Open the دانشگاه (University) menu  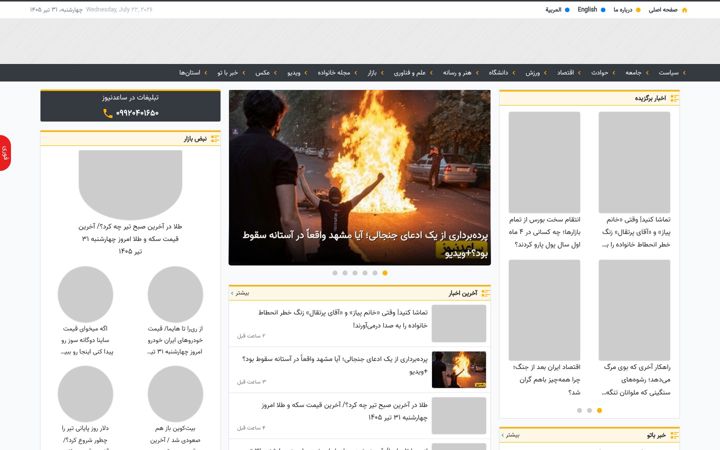coord(498,73)
